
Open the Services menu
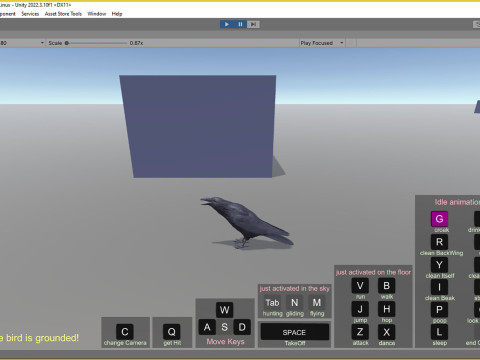coord(30,14)
